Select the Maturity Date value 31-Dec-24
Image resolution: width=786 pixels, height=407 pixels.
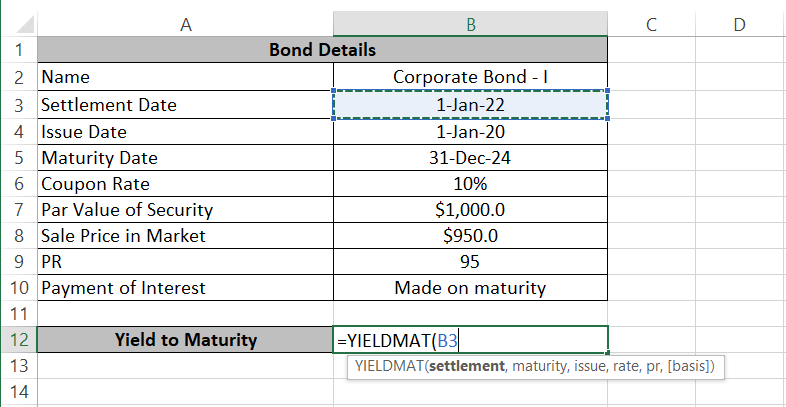470,157
